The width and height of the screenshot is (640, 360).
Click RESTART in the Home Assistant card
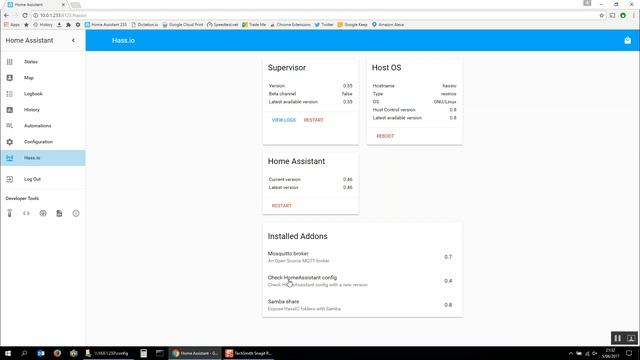pos(282,206)
